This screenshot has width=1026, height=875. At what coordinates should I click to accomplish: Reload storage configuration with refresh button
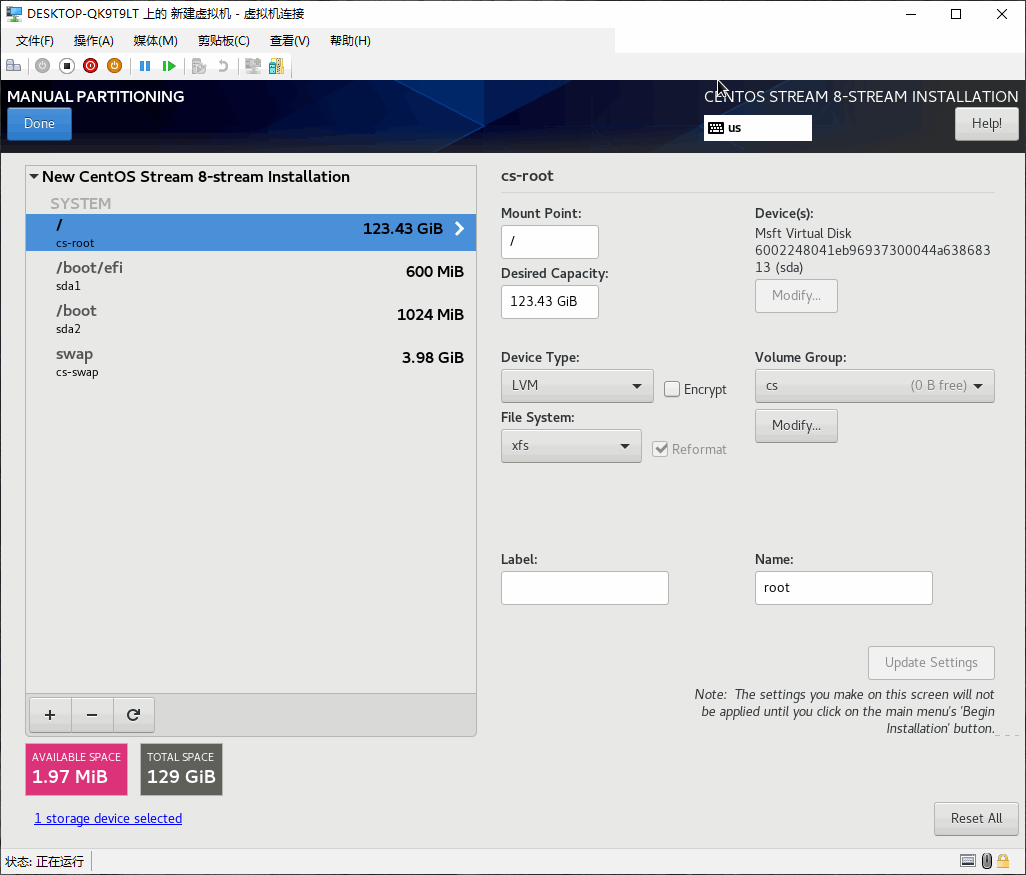click(133, 715)
